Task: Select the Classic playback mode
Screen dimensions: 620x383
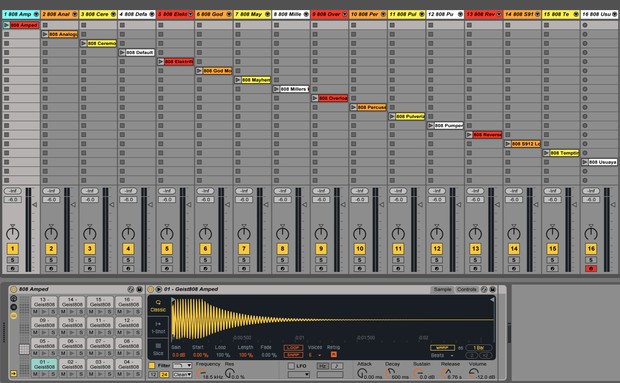Action: point(158,306)
